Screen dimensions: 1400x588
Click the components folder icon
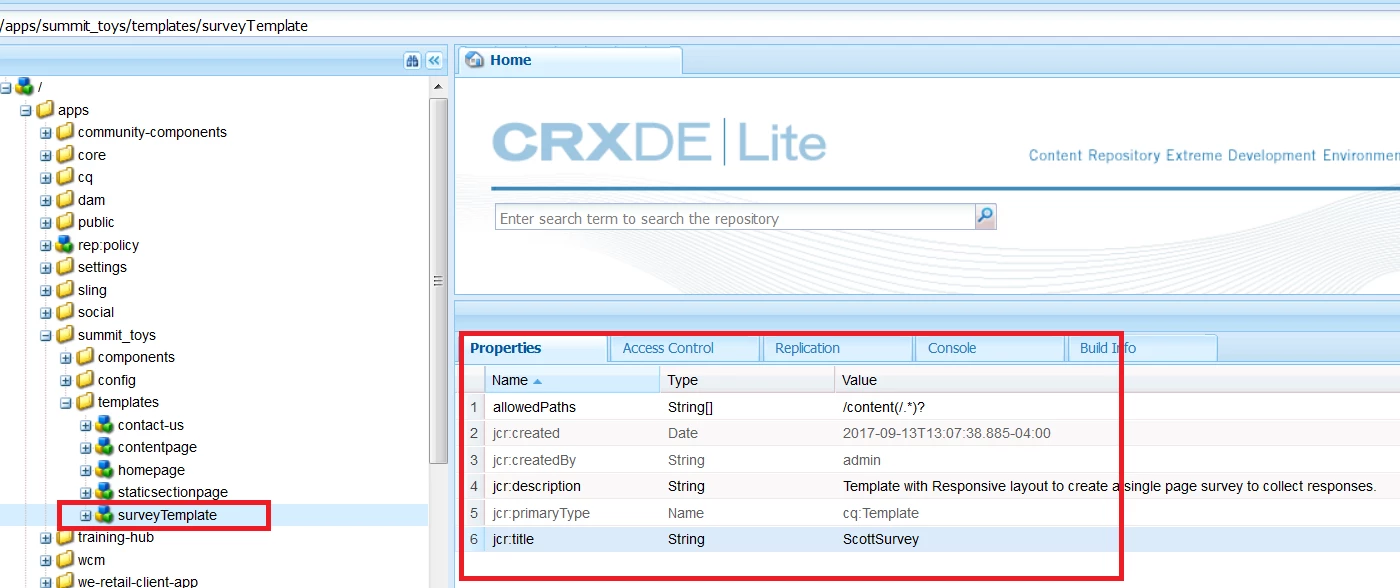(x=85, y=357)
